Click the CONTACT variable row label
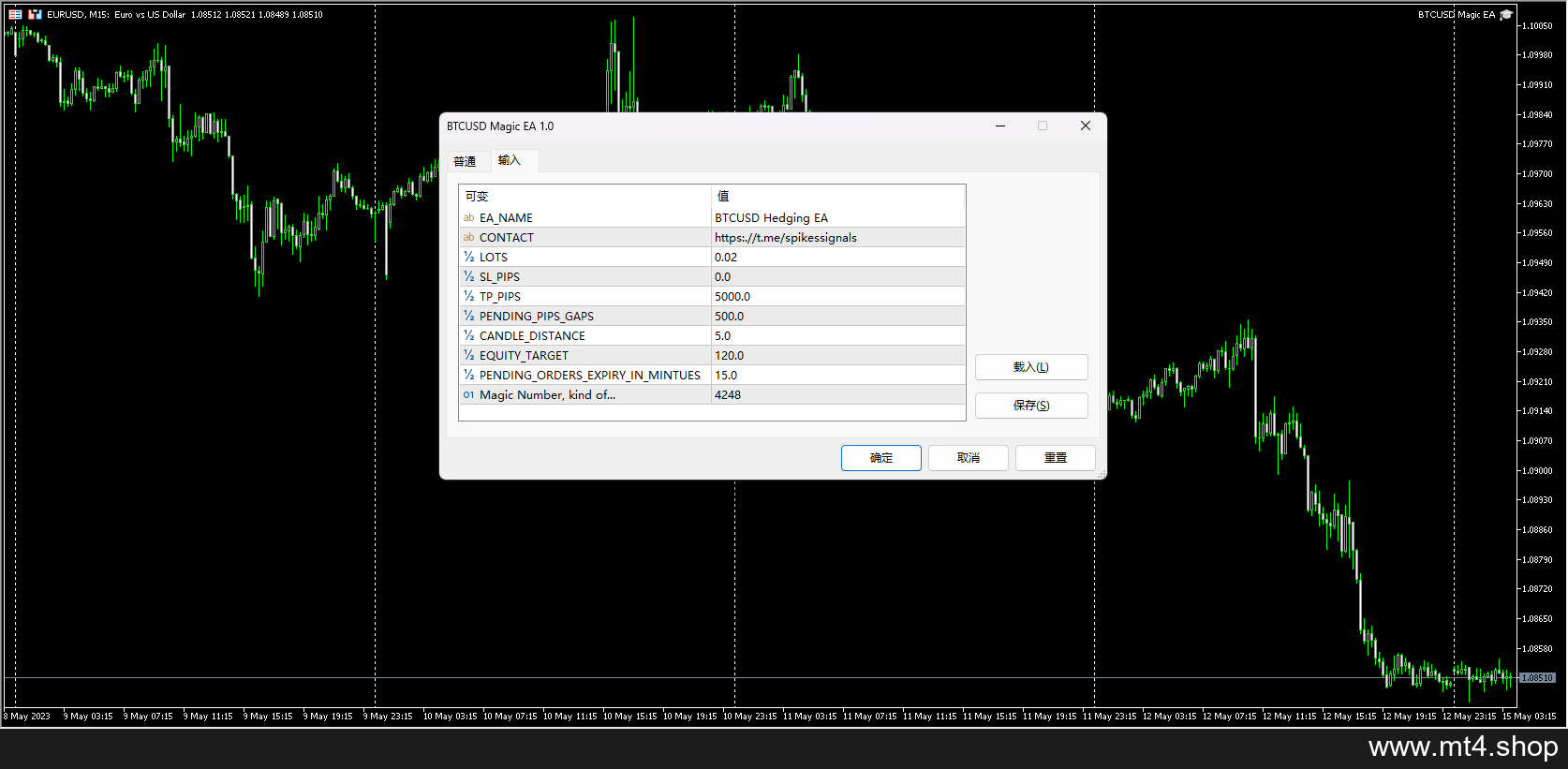The width and height of the screenshot is (1568, 769). click(x=507, y=238)
